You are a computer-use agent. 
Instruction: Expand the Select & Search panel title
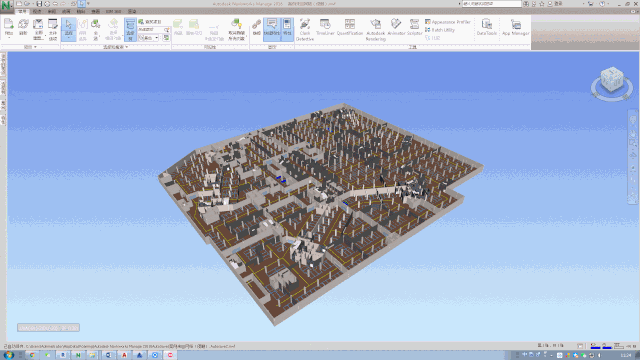[x=116, y=47]
